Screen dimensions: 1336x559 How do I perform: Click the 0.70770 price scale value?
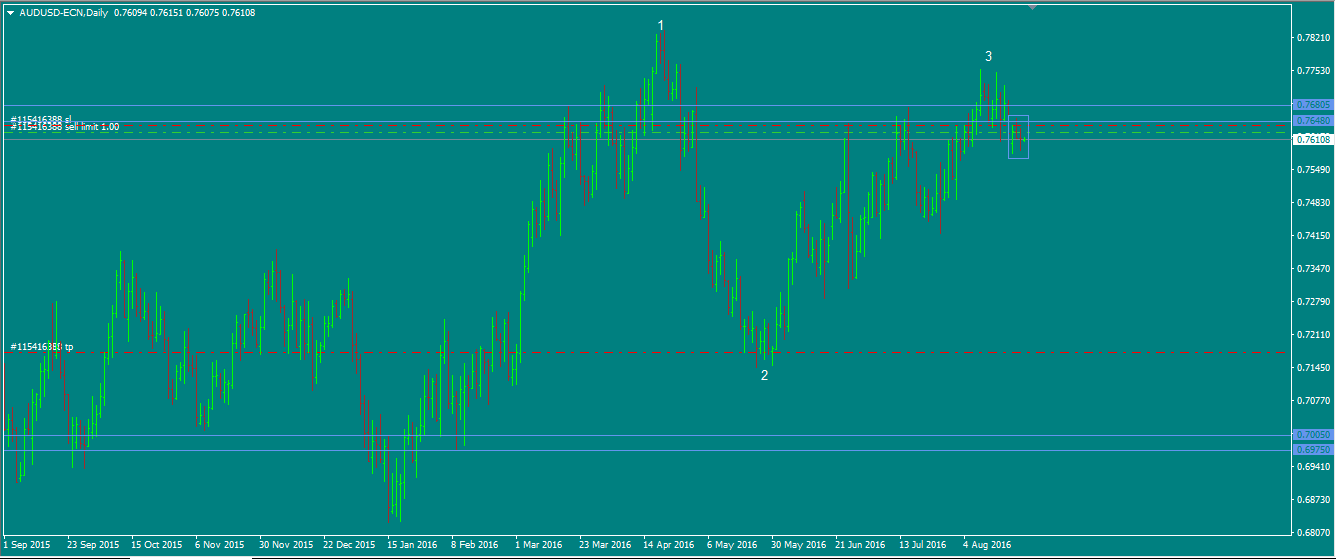coord(1311,401)
